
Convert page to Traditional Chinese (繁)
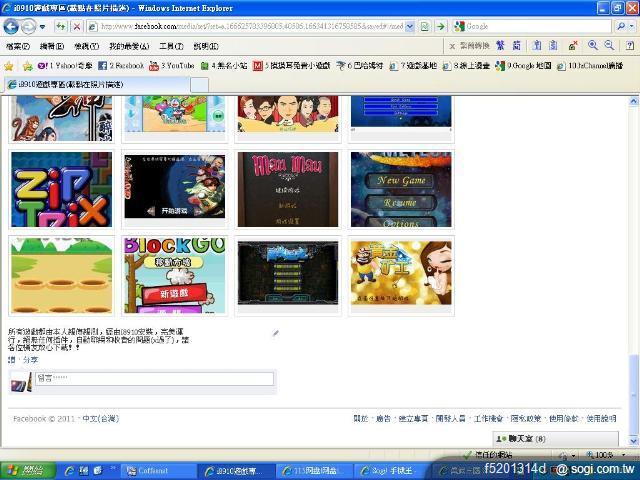[x=500, y=46]
